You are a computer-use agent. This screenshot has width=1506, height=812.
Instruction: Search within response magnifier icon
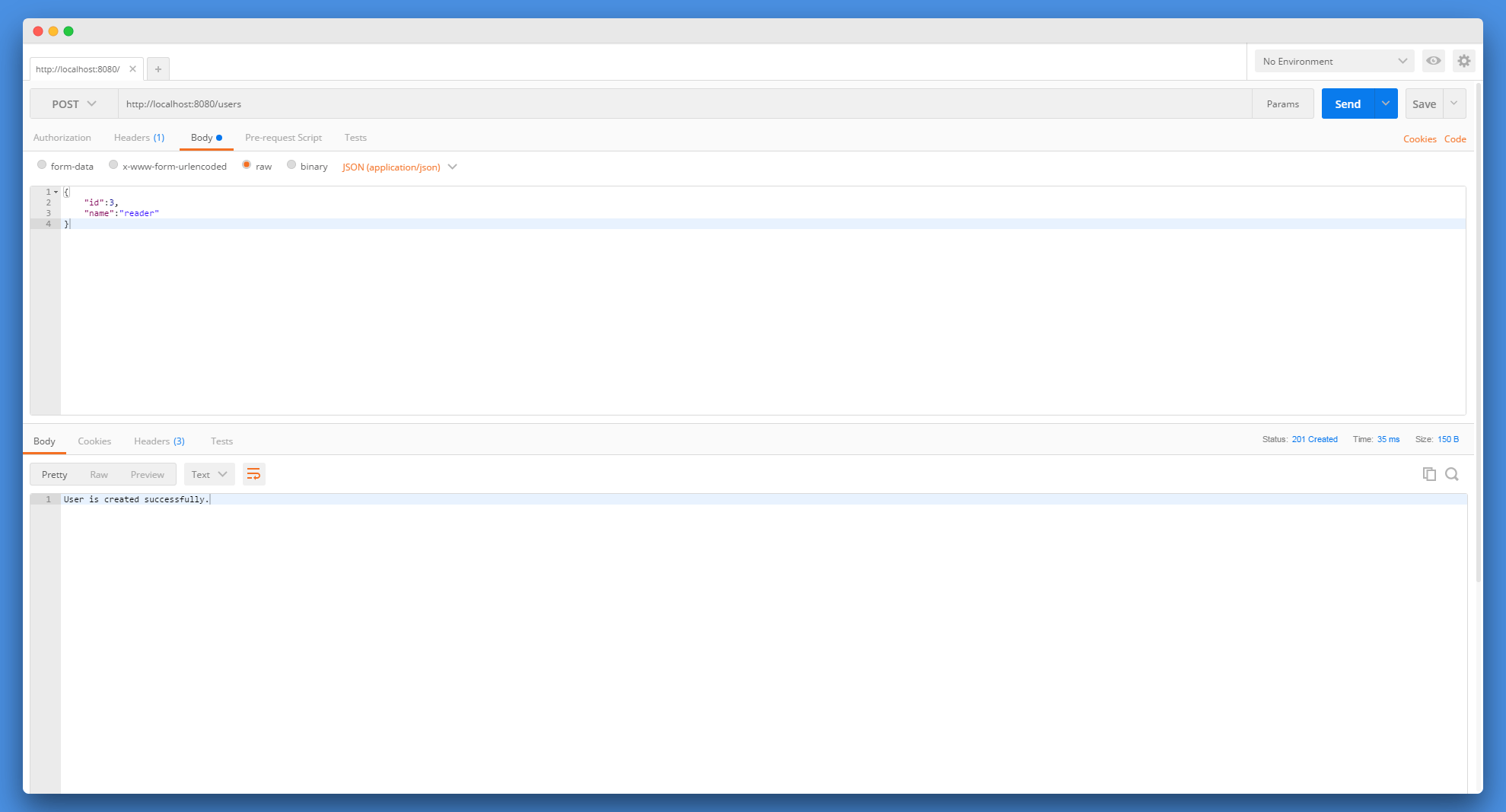tap(1452, 474)
